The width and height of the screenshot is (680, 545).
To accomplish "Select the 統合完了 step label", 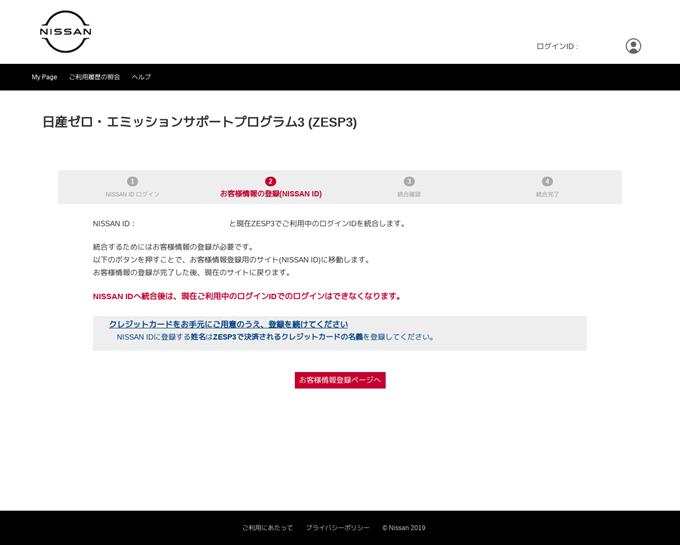I will coord(547,194).
